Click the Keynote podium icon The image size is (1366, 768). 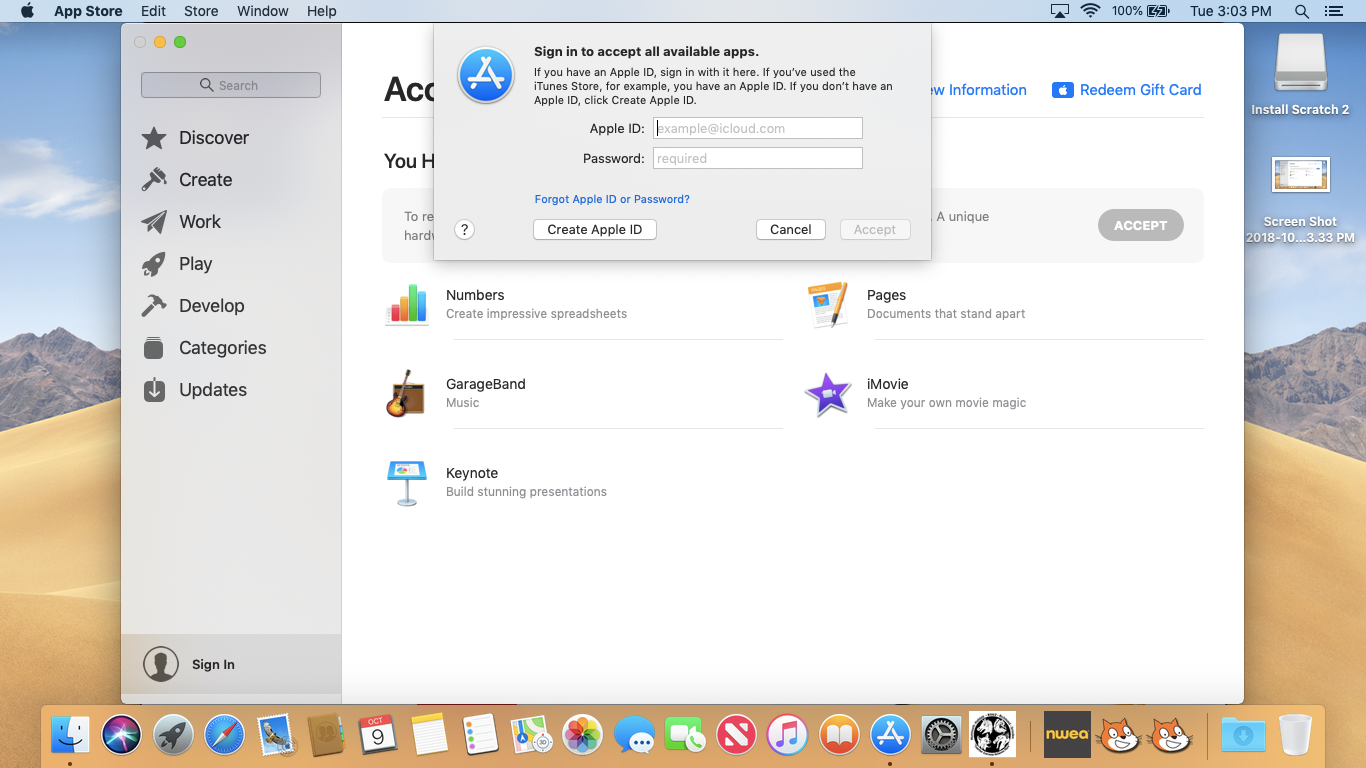(407, 483)
